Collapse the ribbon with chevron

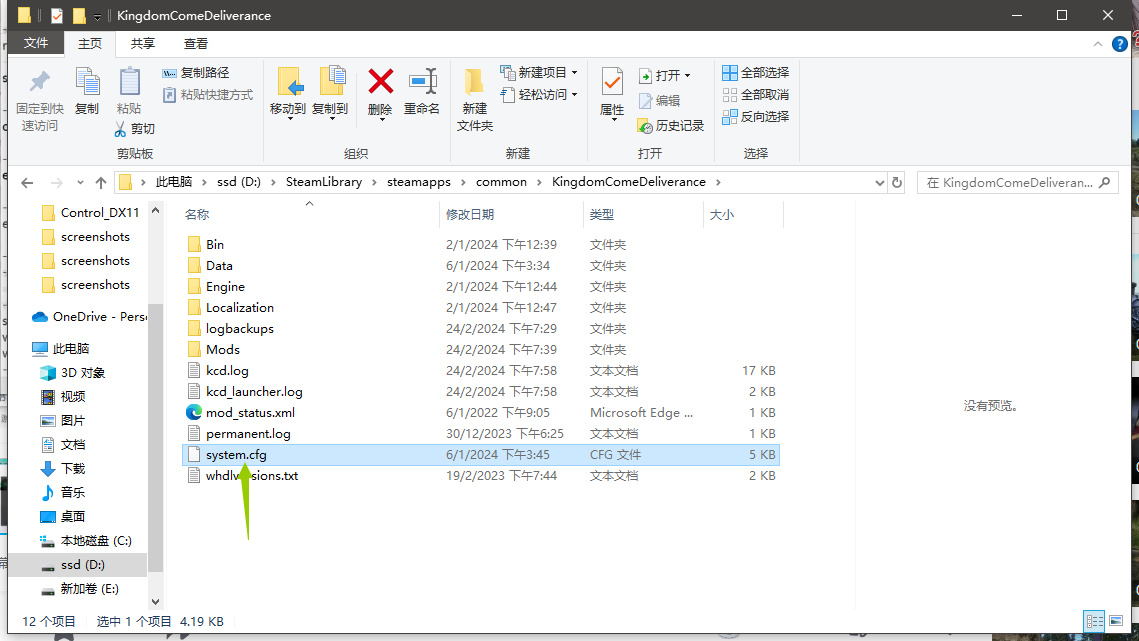(1098, 44)
